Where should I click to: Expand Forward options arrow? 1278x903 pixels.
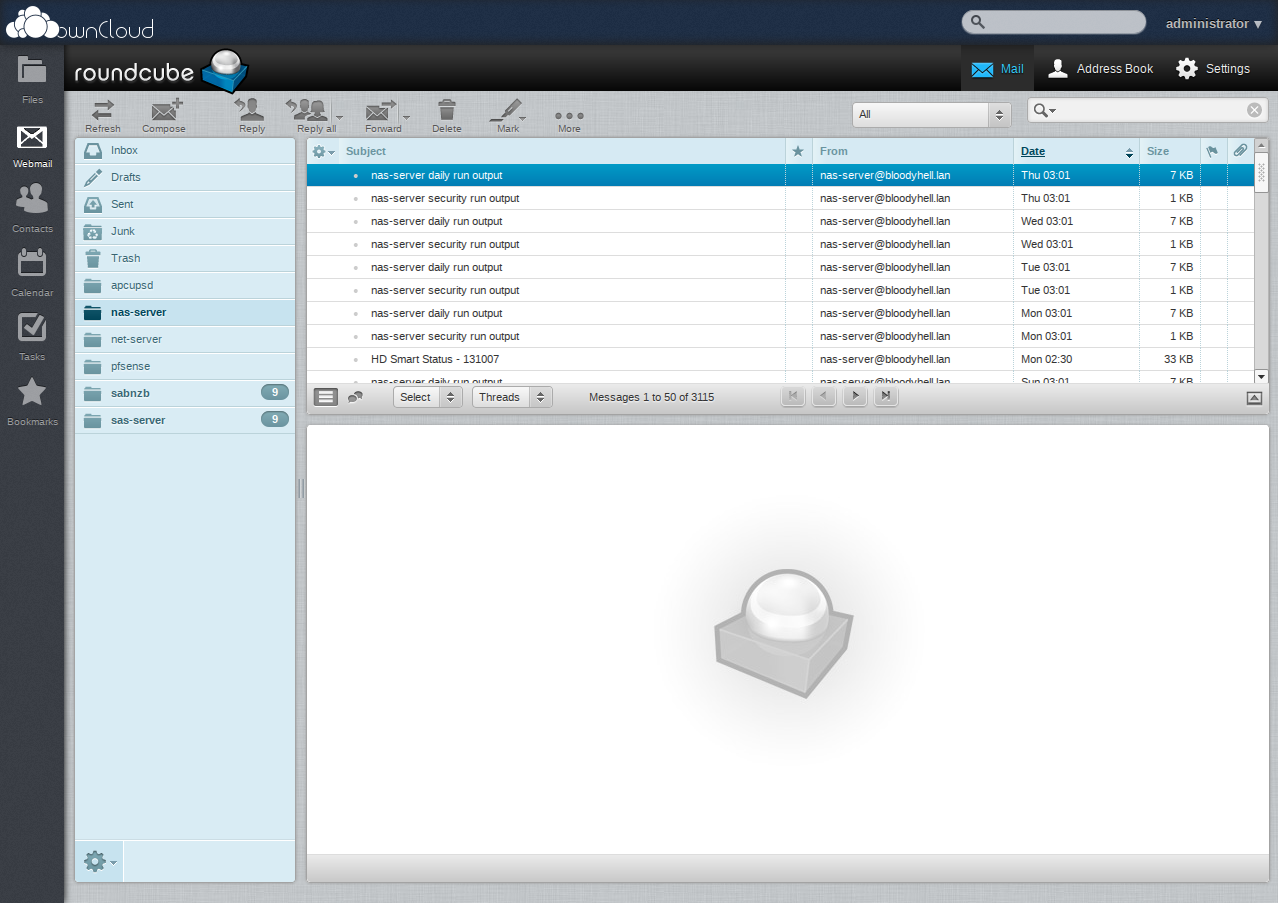406,118
